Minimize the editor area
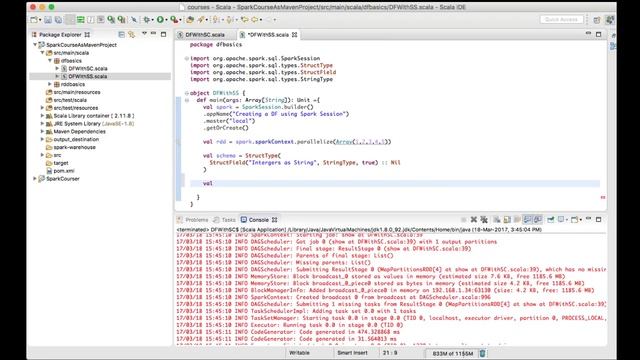 (x=588, y=33)
